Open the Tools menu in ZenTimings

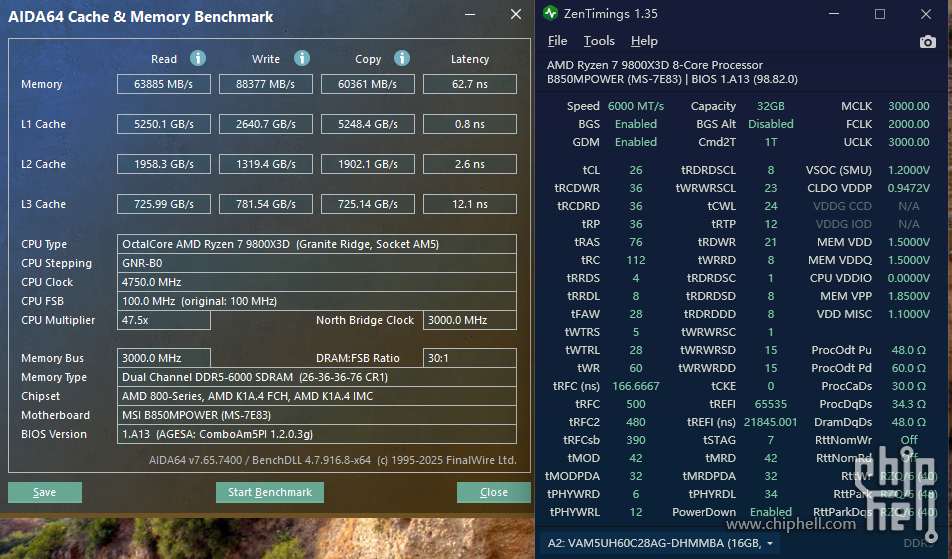[599, 41]
